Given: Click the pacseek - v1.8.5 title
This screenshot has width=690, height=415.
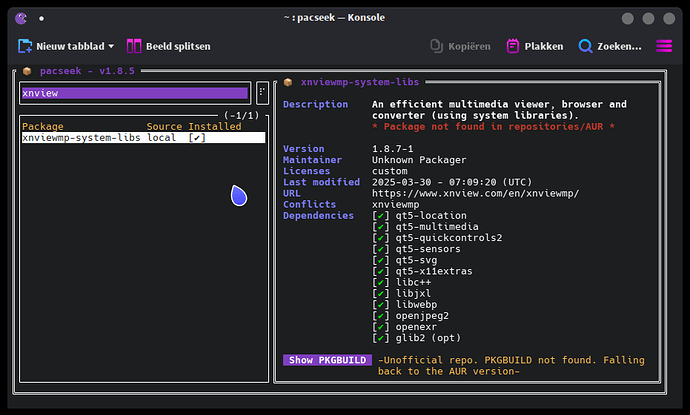Looking at the screenshot, I should pos(87,71).
